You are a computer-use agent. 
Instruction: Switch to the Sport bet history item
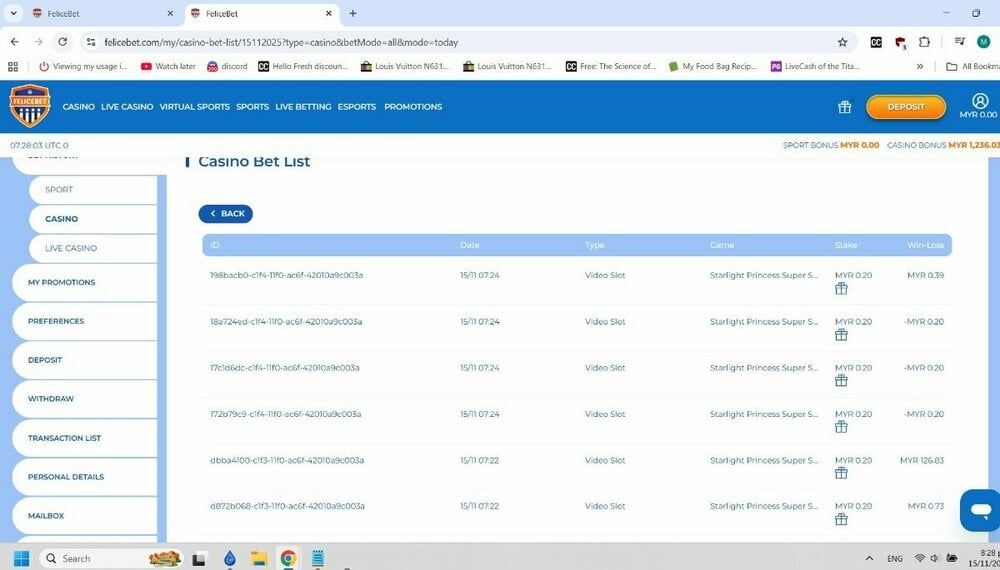click(59, 189)
